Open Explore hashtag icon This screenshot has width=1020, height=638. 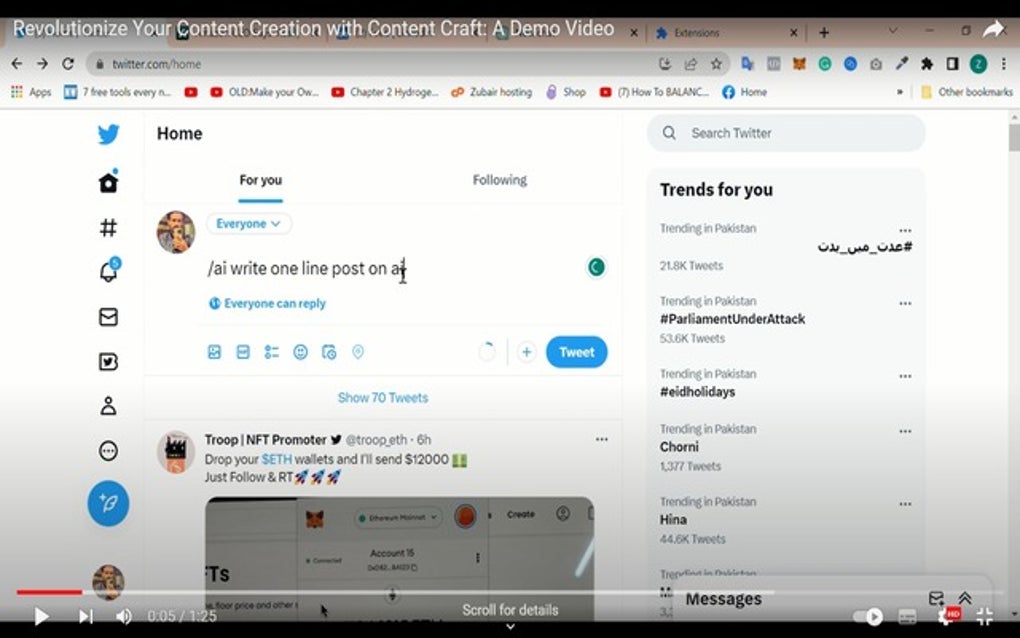(x=109, y=227)
